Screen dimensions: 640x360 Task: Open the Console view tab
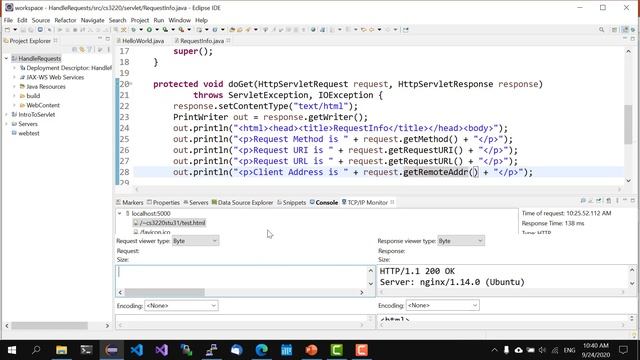tap(324, 202)
